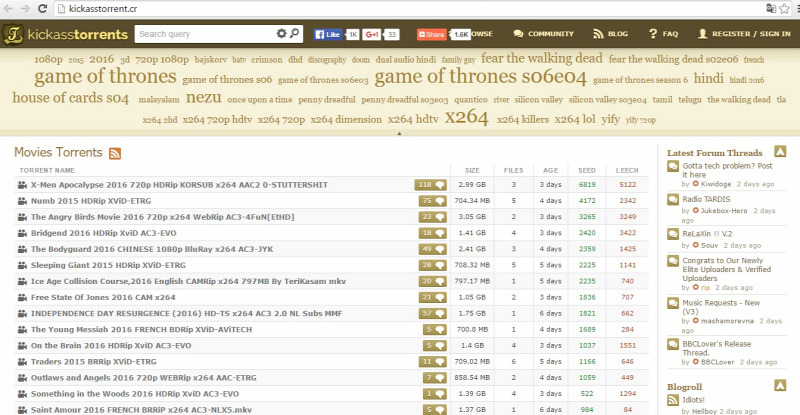800x415 pixels.
Task: Sort torrents by Size column
Action: pyautogui.click(x=472, y=170)
